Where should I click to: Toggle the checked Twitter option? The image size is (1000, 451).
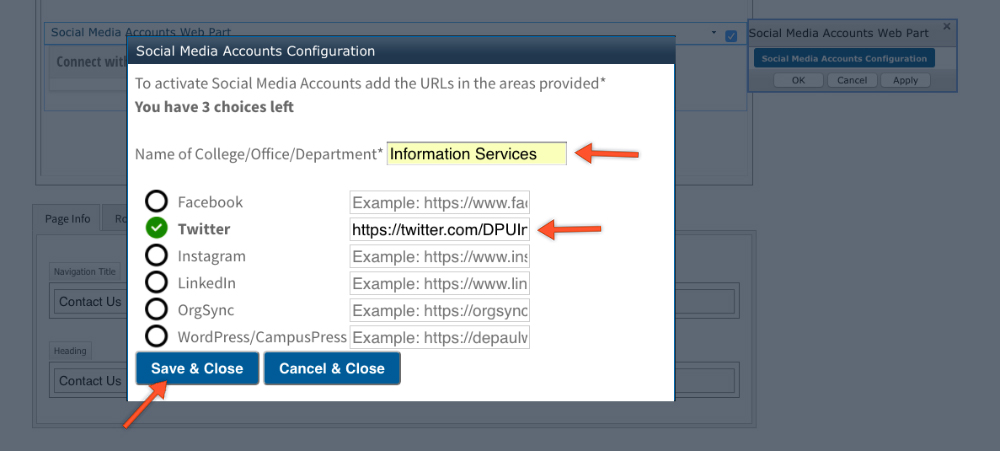156,228
